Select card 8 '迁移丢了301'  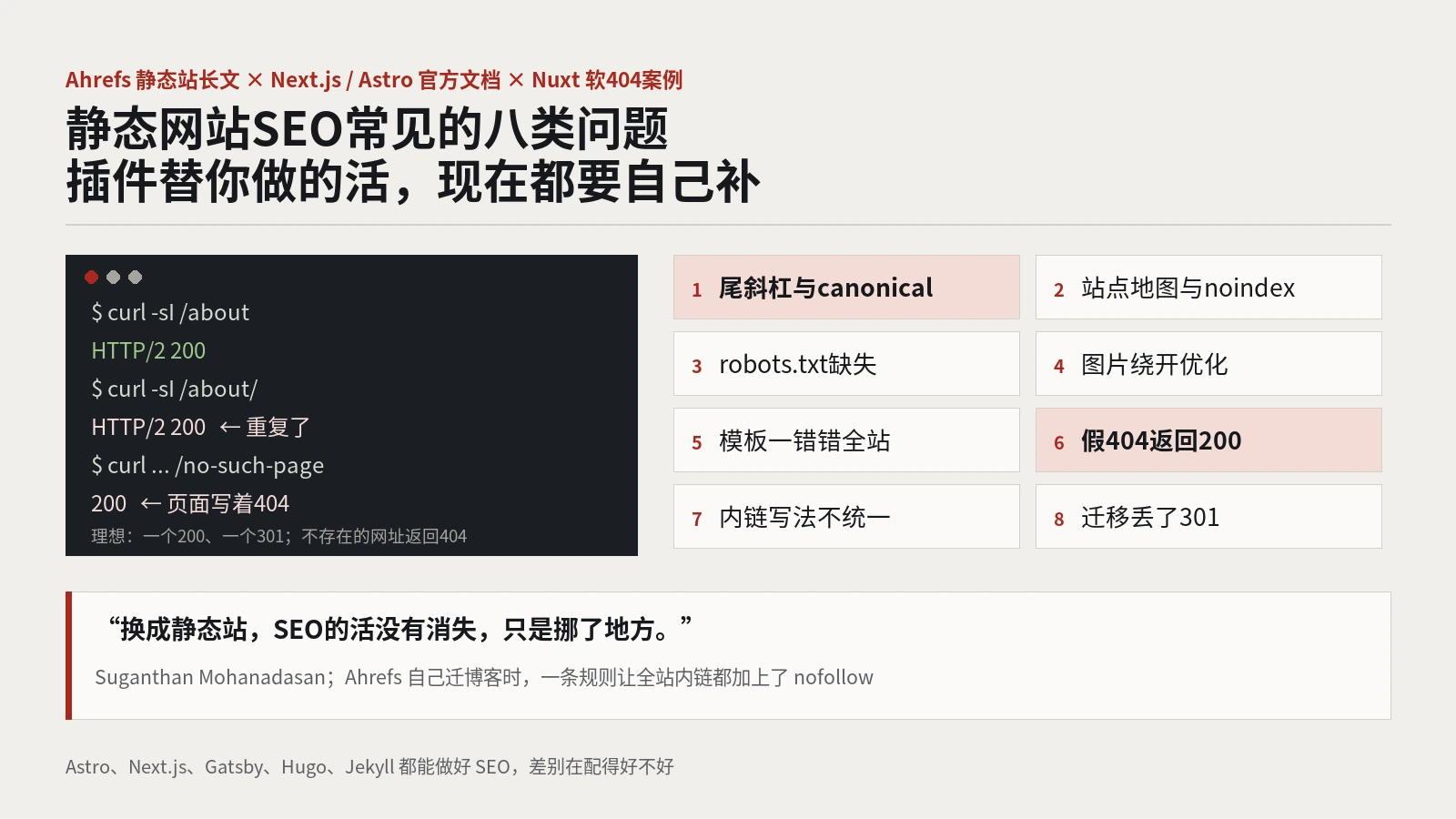(x=1208, y=517)
